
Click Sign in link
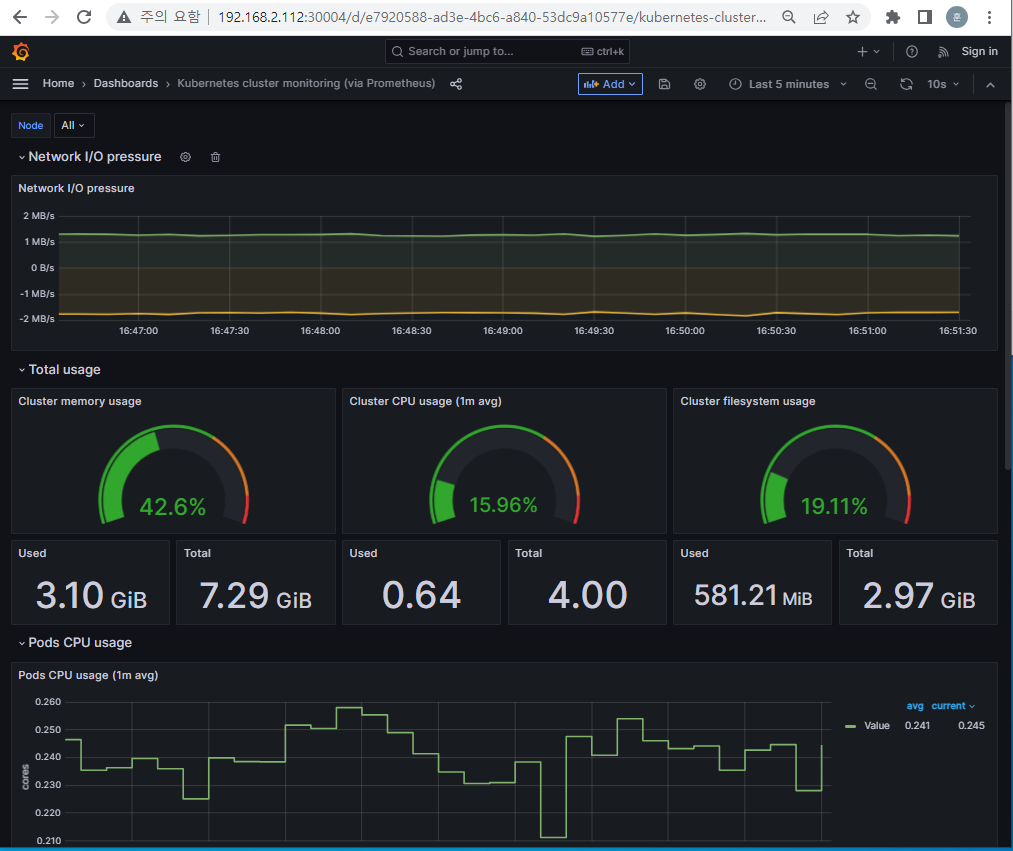pyautogui.click(x=979, y=52)
